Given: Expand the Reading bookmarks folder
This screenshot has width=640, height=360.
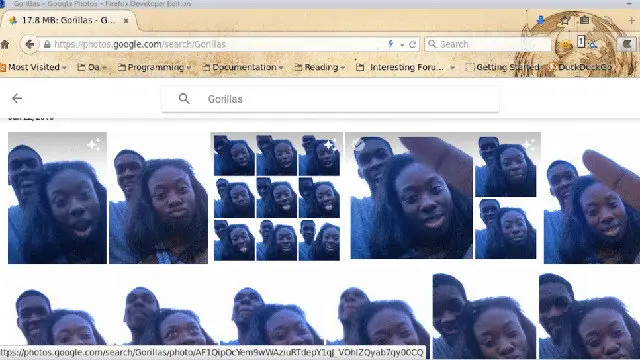Looking at the screenshot, I should (320, 67).
